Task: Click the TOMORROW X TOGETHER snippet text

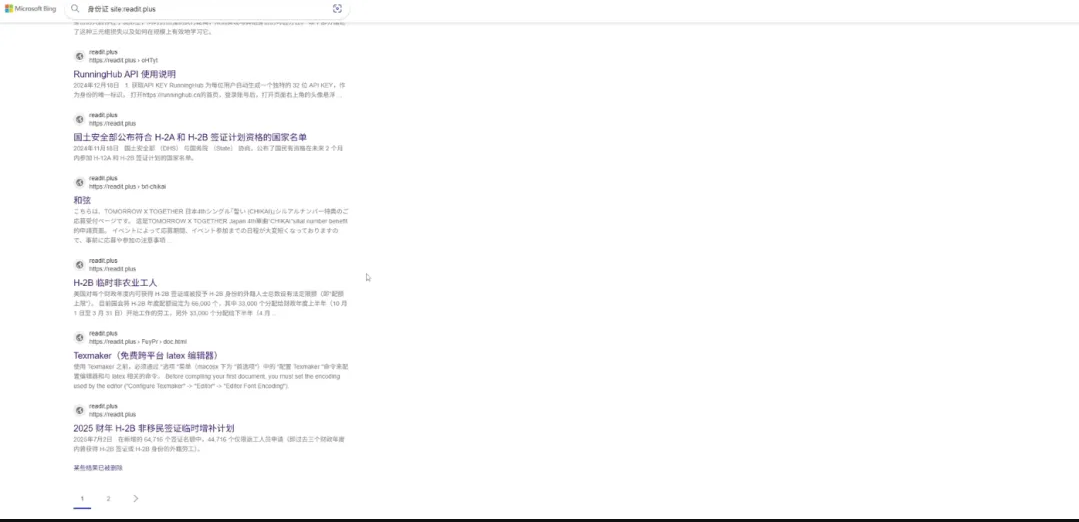Action: tap(211, 226)
